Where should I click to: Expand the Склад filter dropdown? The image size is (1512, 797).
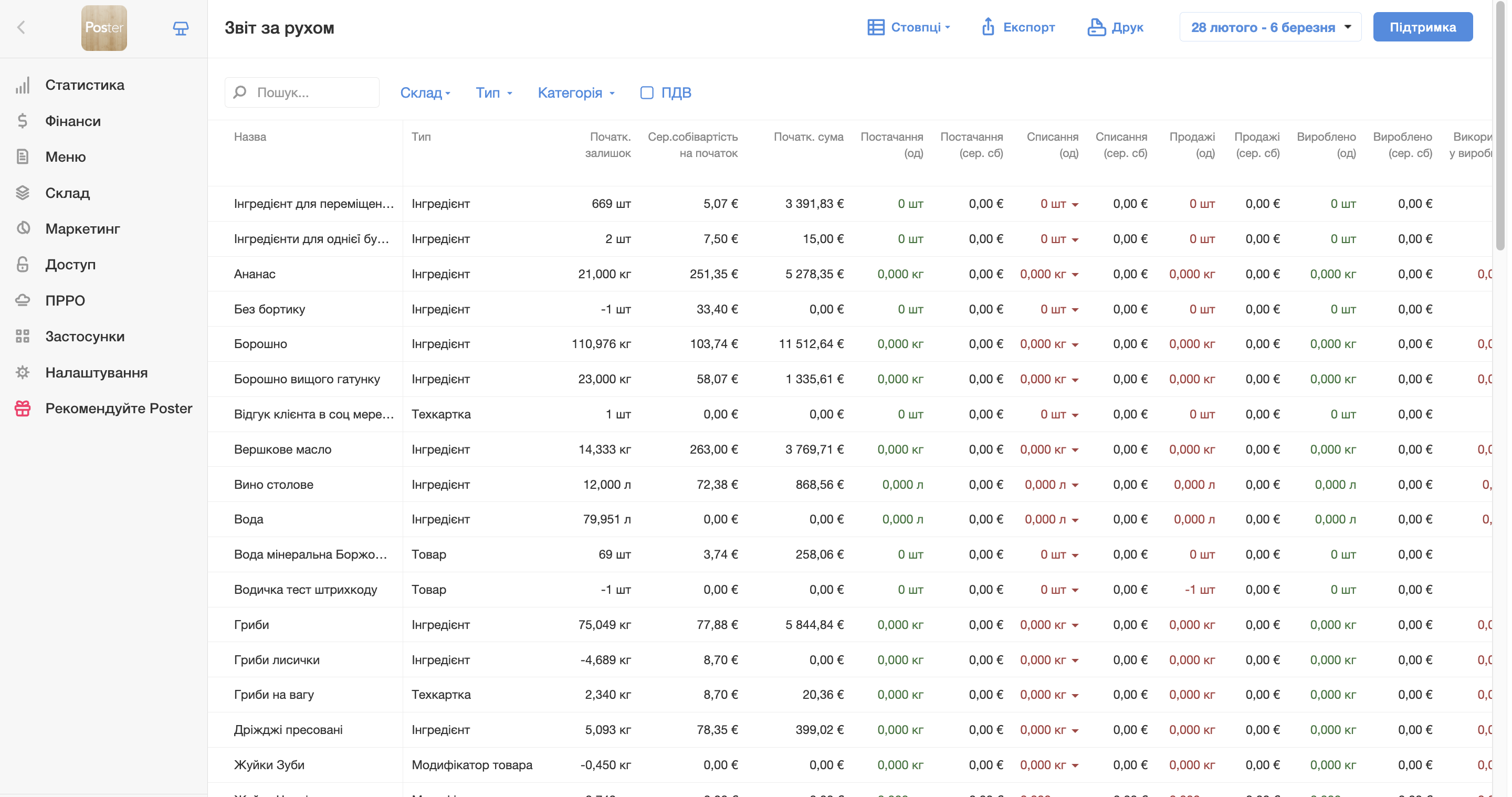425,93
